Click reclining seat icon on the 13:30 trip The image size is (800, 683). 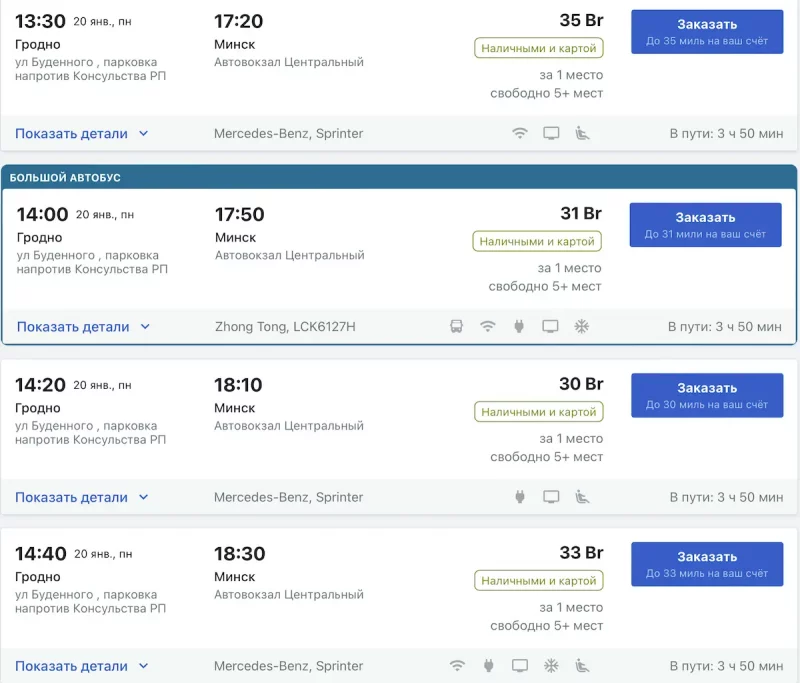tap(582, 134)
